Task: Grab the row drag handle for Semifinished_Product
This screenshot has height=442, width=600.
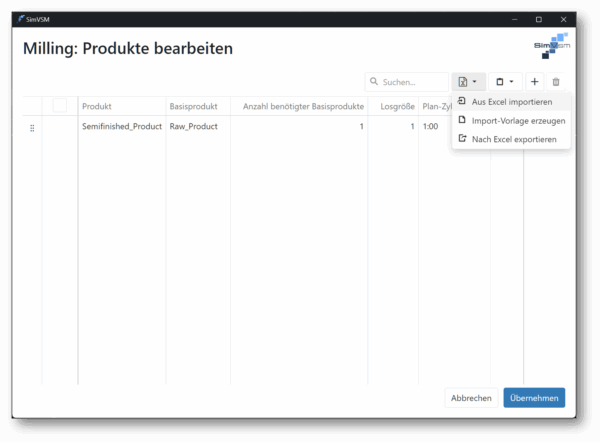Action: [x=32, y=127]
